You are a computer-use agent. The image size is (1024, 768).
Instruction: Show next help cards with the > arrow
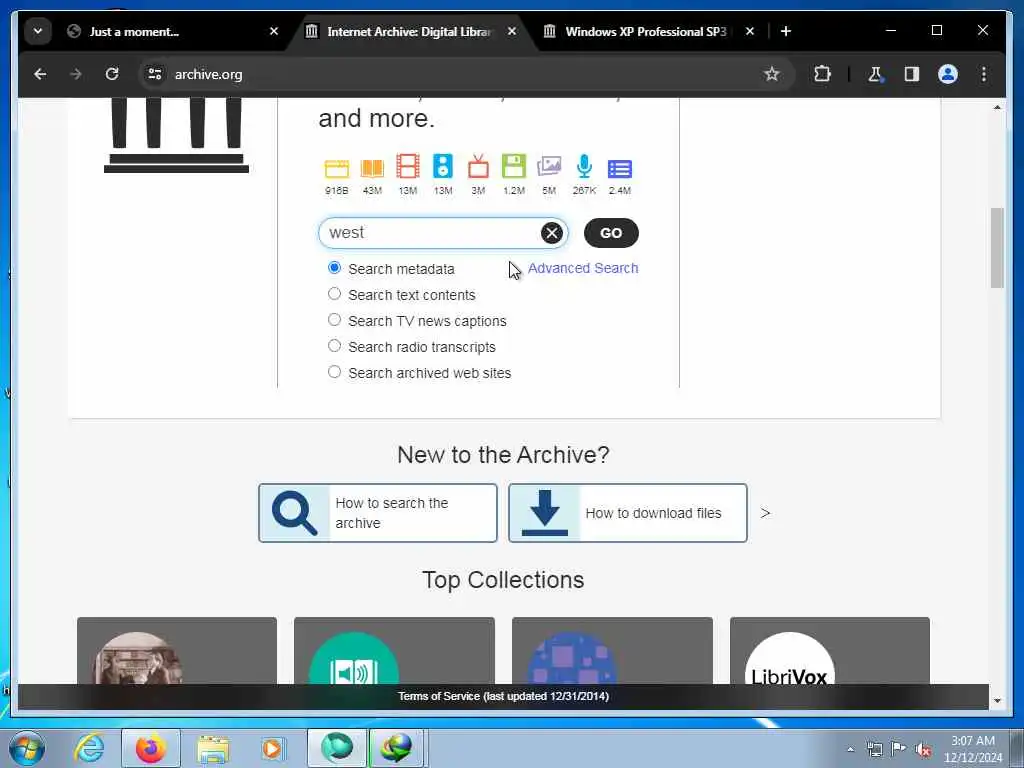765,513
